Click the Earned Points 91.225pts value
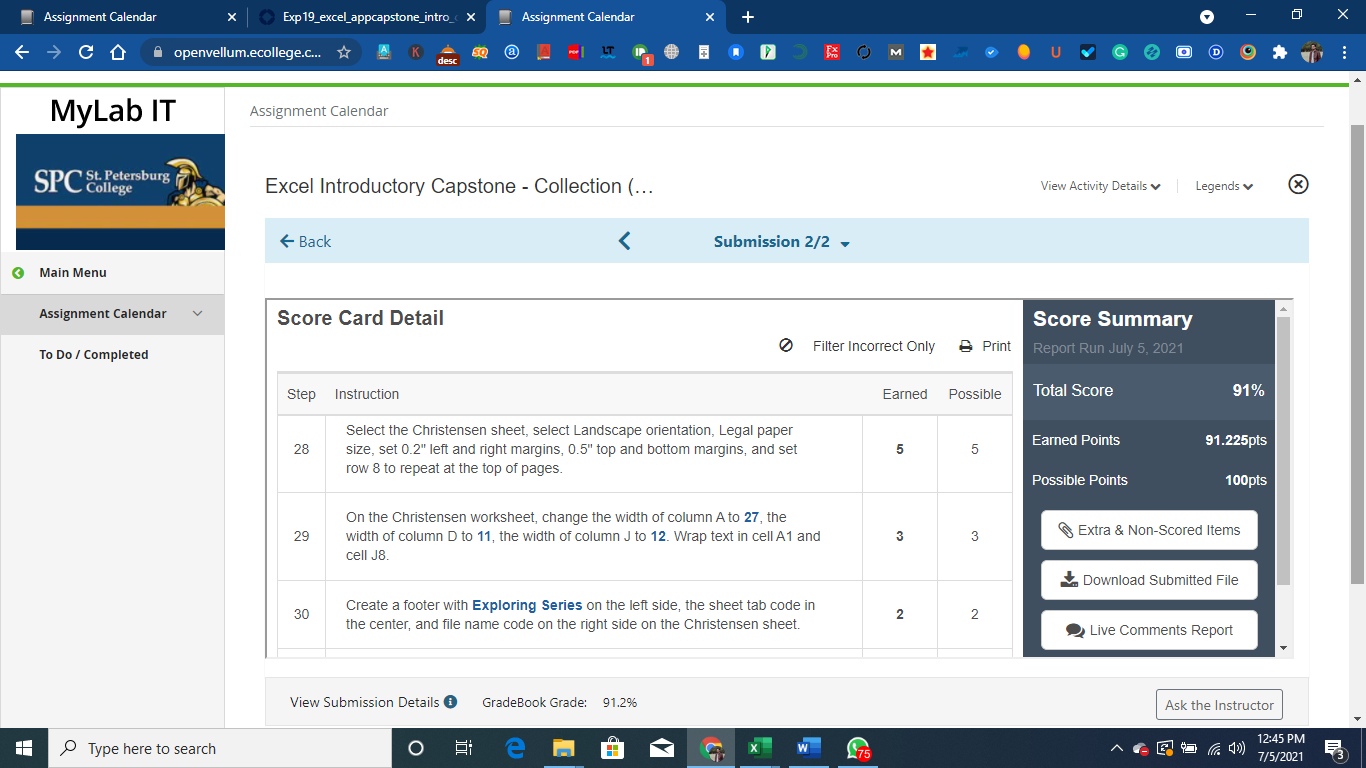1366x768 pixels. [x=1236, y=440]
